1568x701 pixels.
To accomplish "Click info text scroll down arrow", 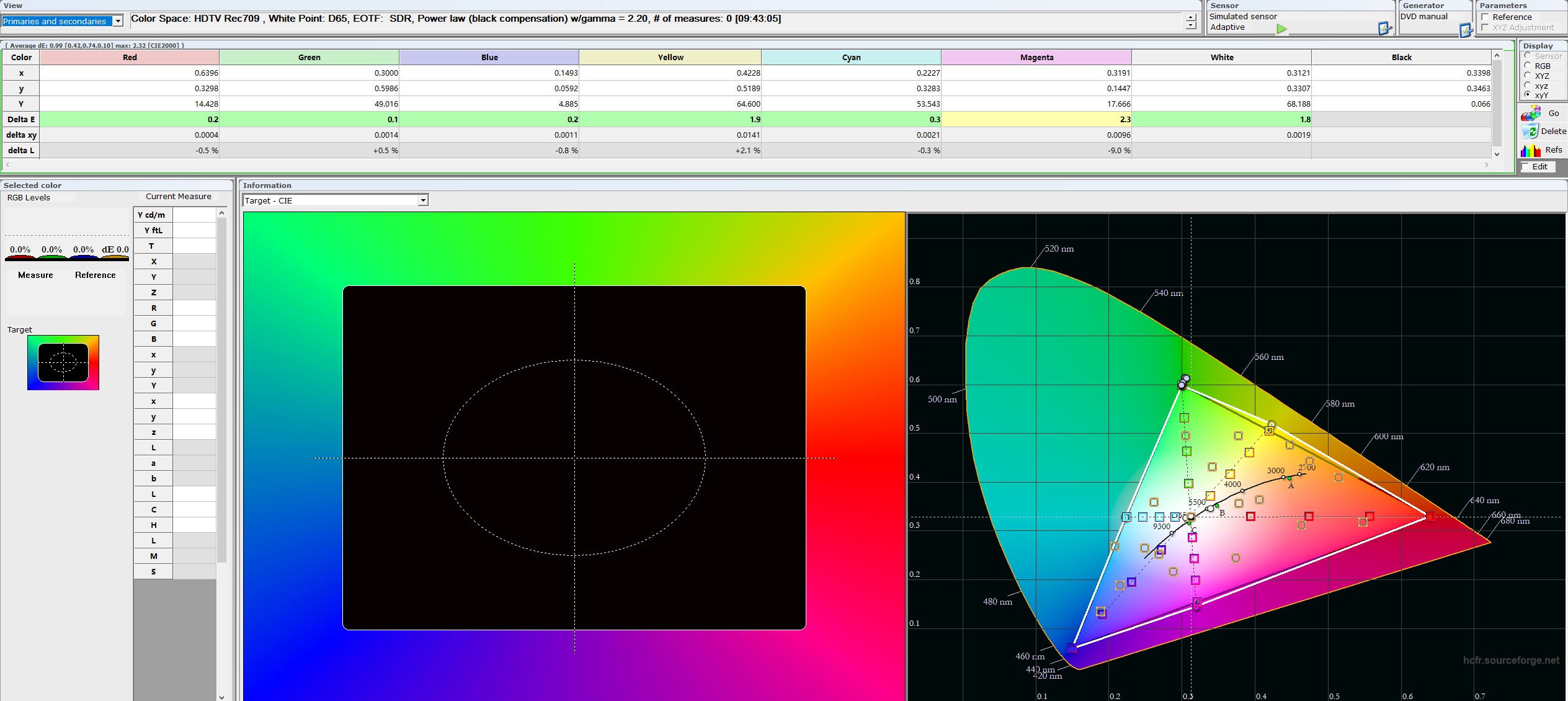I will (x=1190, y=26).
